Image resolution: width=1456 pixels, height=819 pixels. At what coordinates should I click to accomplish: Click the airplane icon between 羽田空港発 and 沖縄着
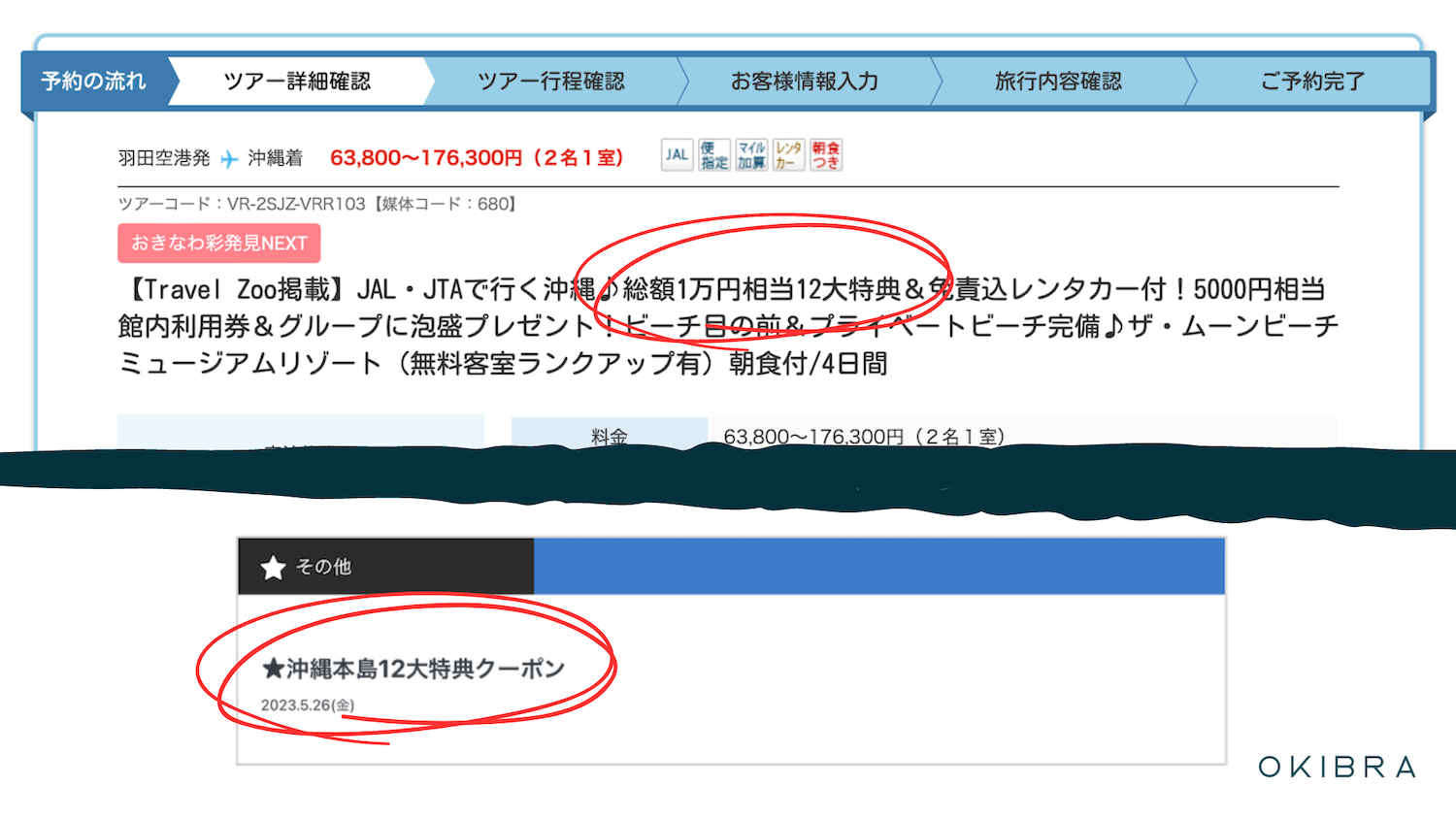click(229, 159)
